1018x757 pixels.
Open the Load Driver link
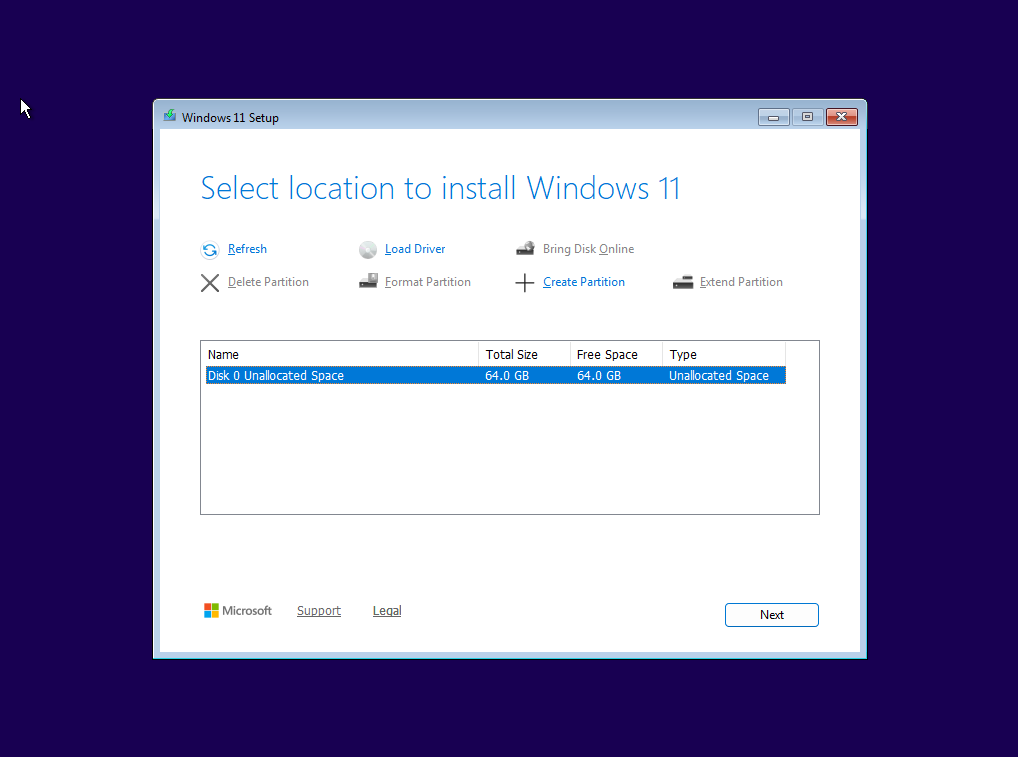[x=415, y=249]
